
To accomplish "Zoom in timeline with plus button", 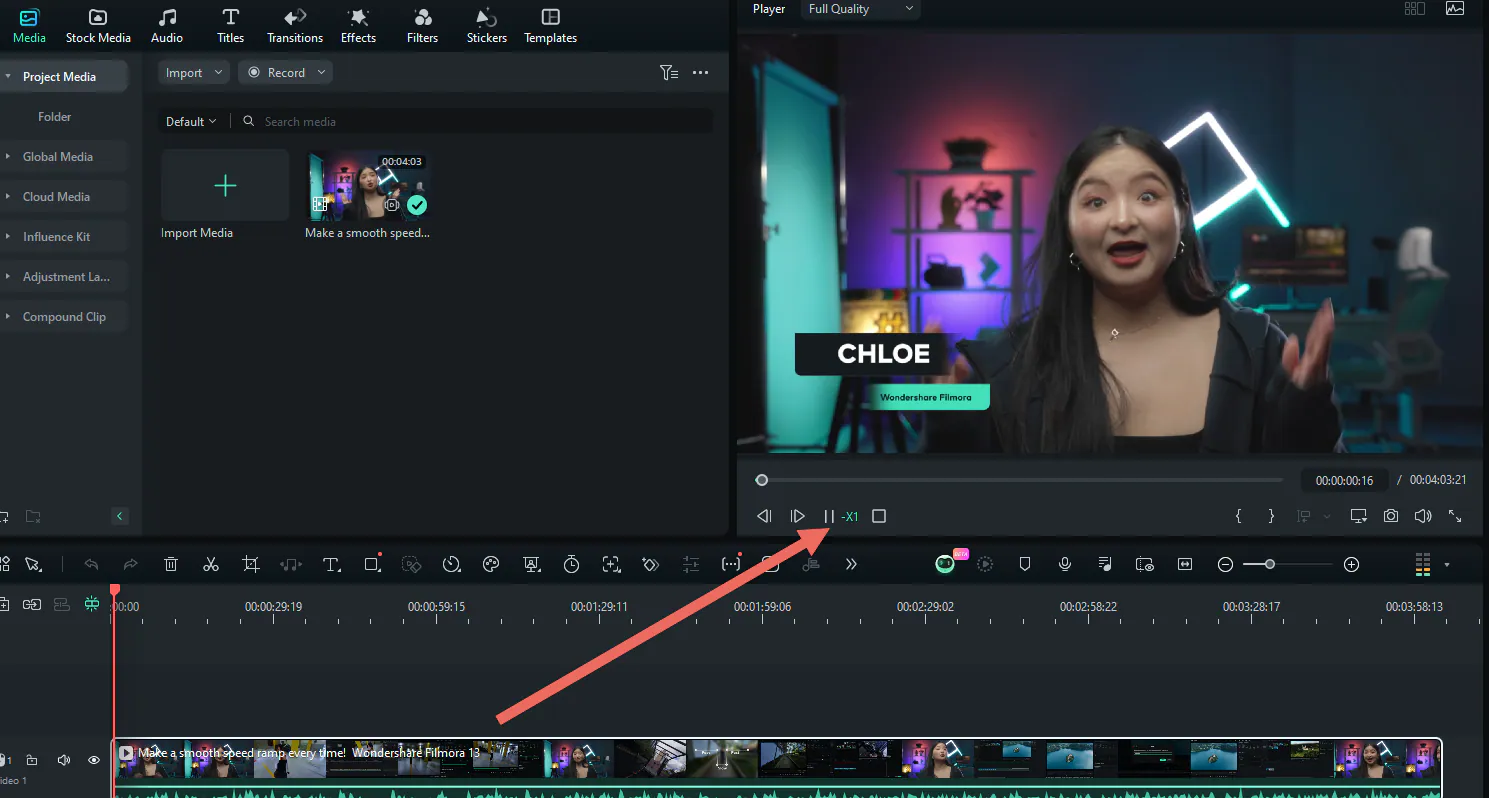I will [x=1352, y=565].
